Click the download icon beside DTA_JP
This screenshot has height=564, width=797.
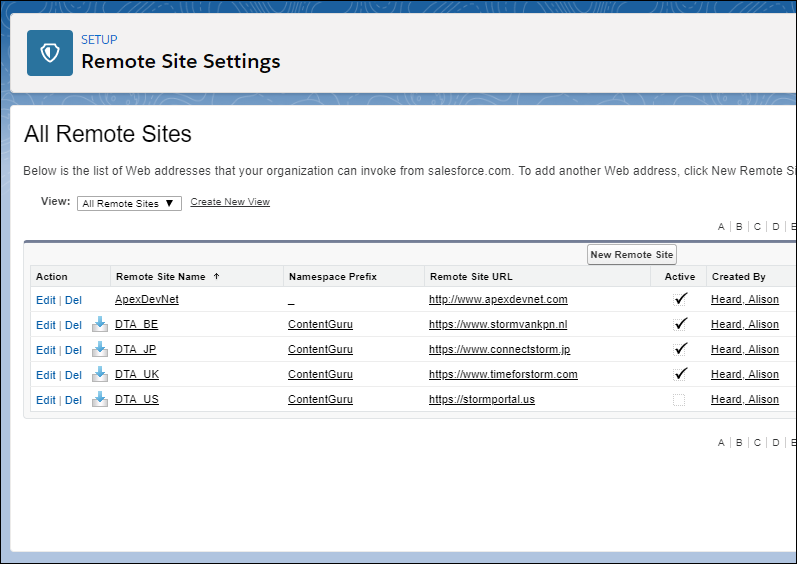100,349
